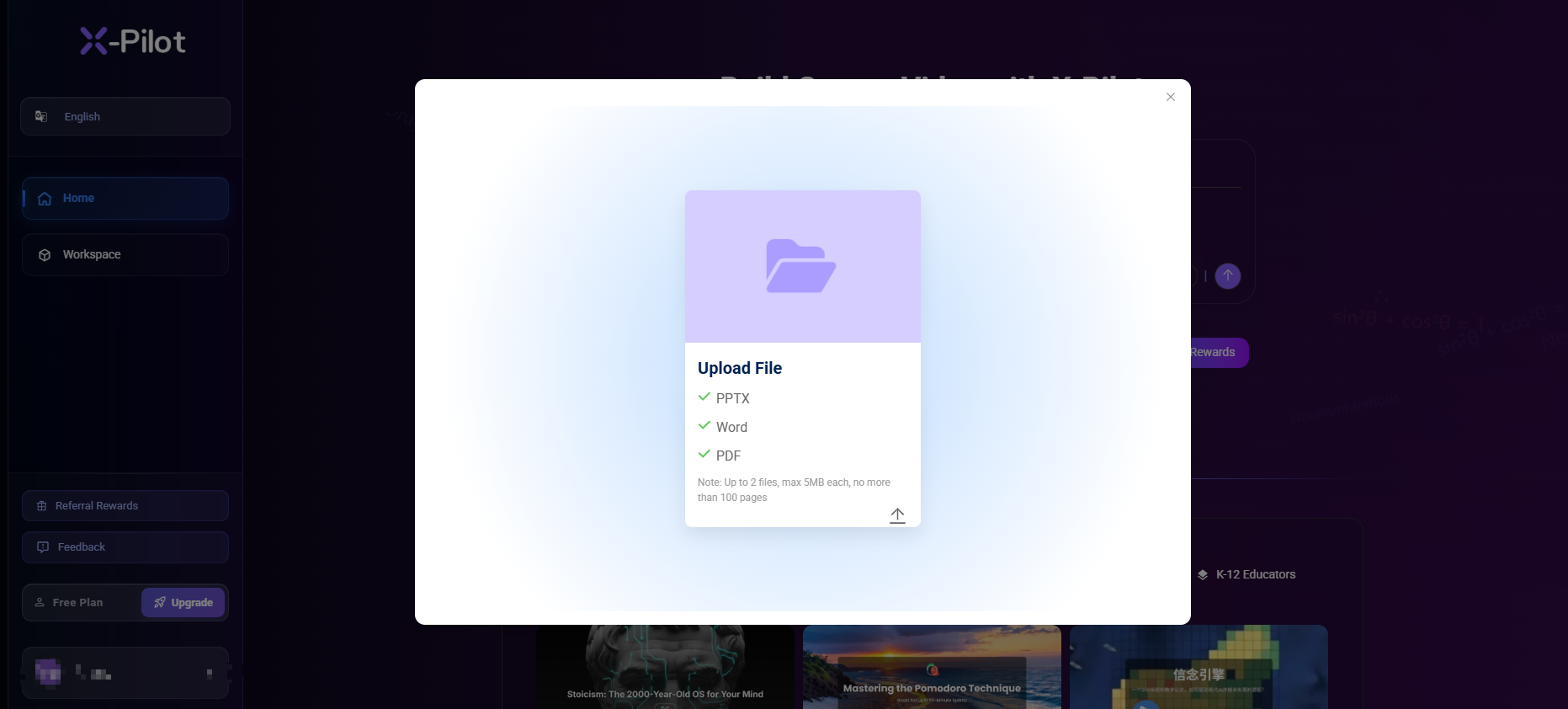The width and height of the screenshot is (1568, 709).
Task: Click the Home house icon
Action: (x=45, y=199)
